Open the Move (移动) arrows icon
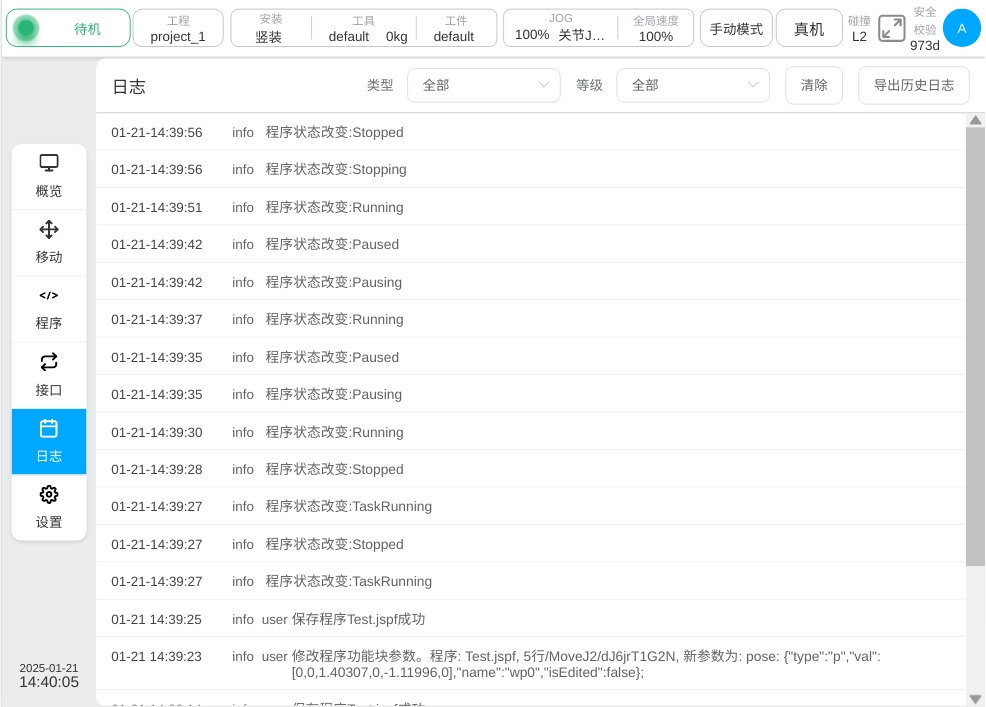This screenshot has width=986, height=707. [49, 230]
